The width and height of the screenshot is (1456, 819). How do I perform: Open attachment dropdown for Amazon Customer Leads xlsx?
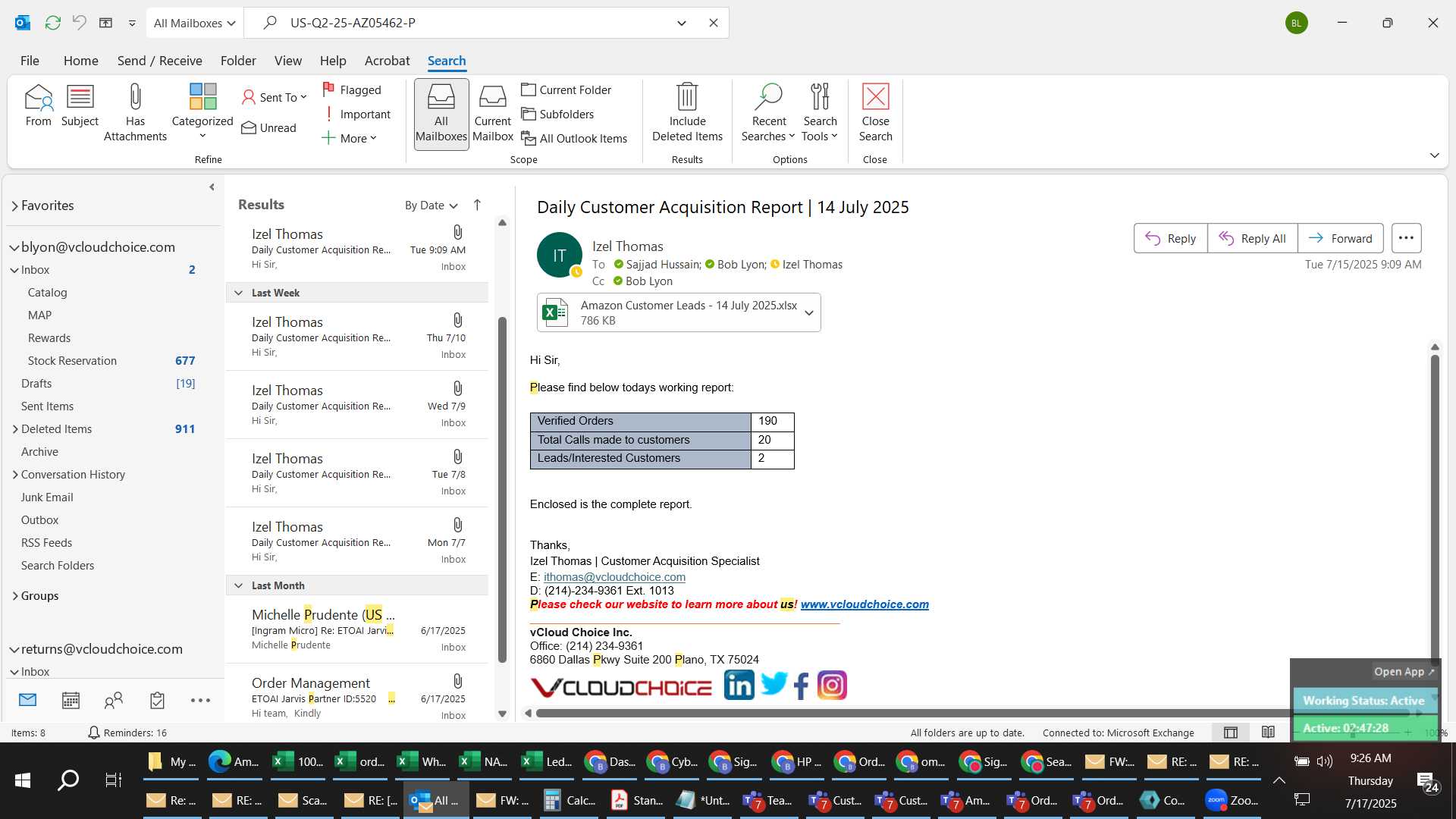coord(808,312)
